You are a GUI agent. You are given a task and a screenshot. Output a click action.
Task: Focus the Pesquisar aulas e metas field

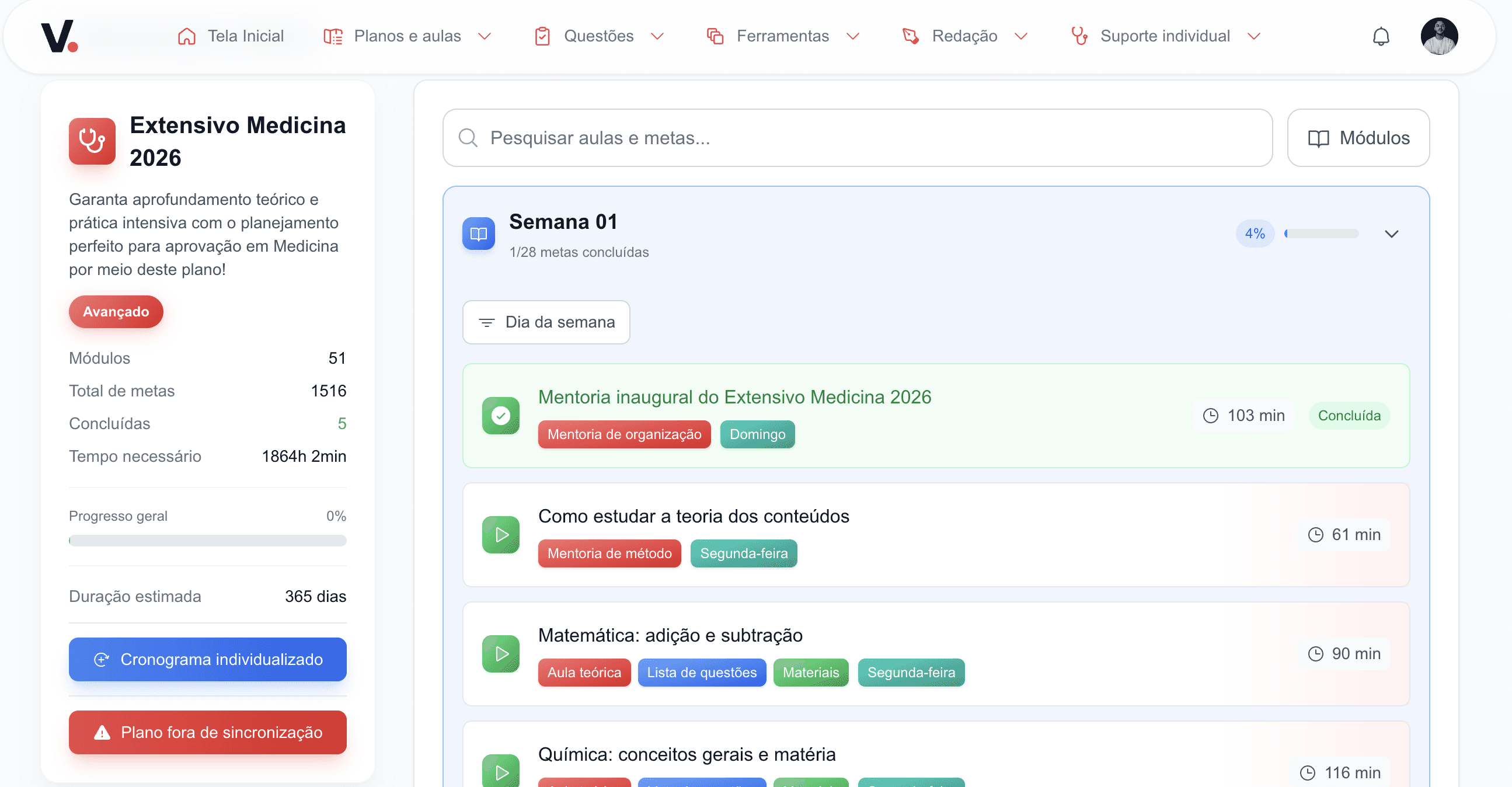869,138
